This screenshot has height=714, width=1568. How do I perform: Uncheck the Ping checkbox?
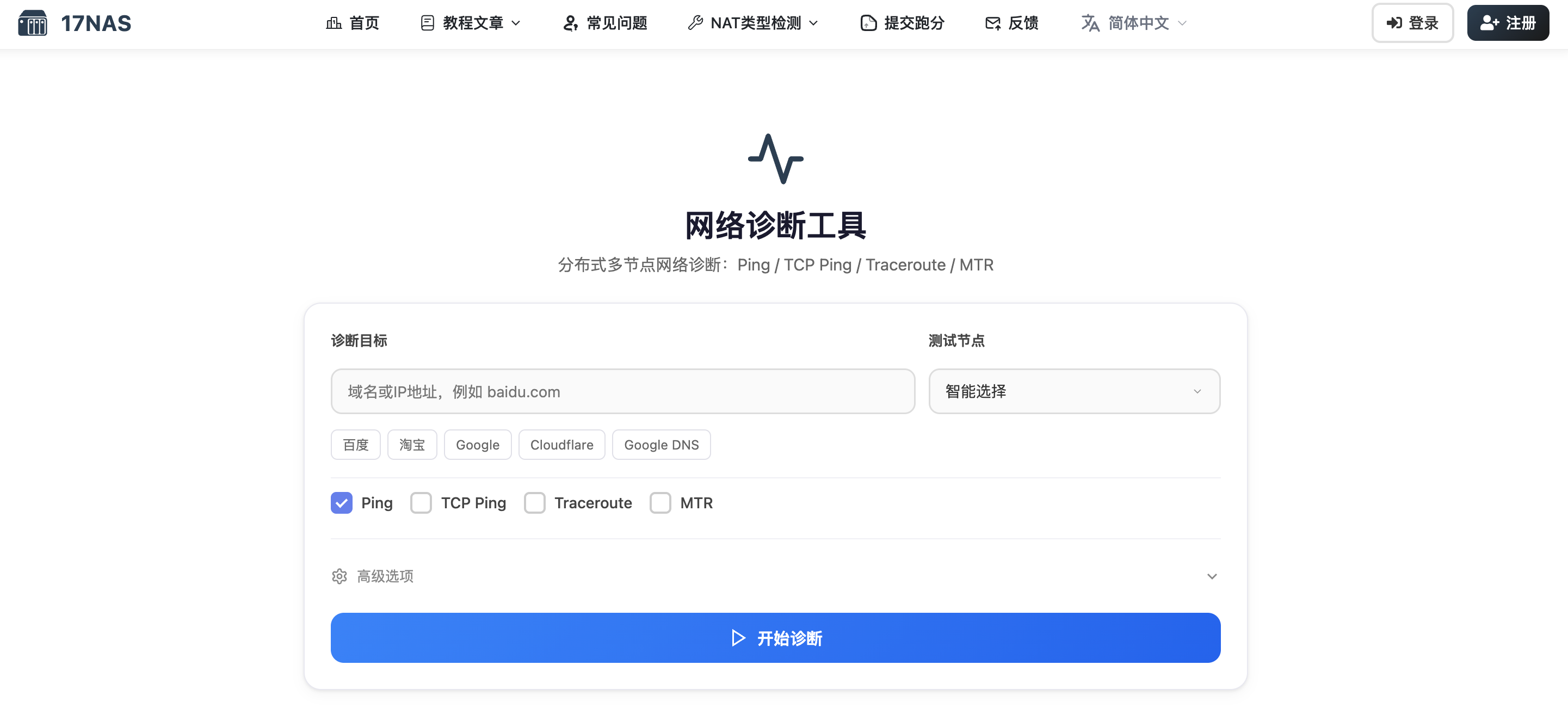342,503
